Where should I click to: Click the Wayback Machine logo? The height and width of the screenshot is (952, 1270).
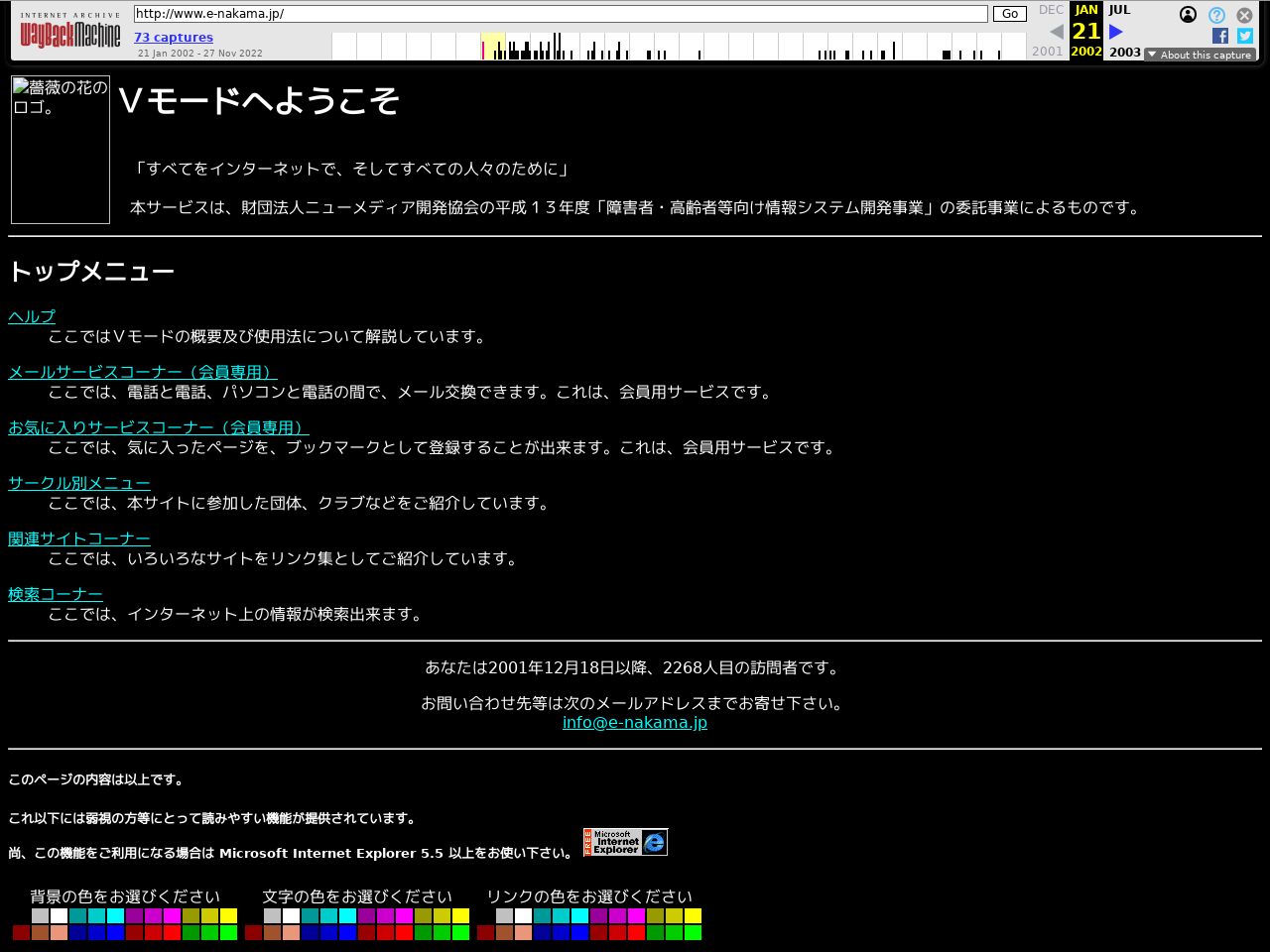tap(69, 36)
